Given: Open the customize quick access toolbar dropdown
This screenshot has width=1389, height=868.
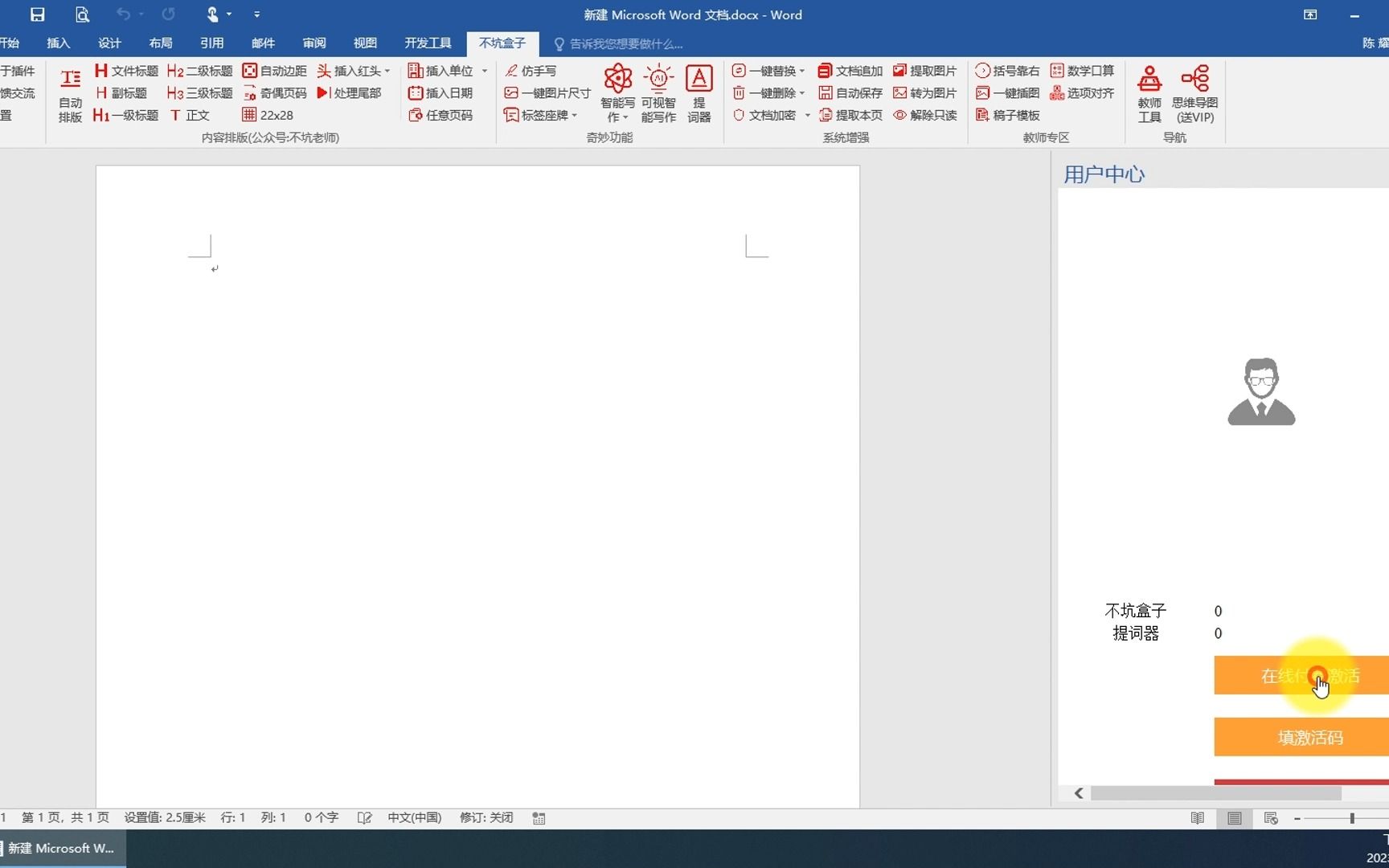Looking at the screenshot, I should click(x=256, y=14).
